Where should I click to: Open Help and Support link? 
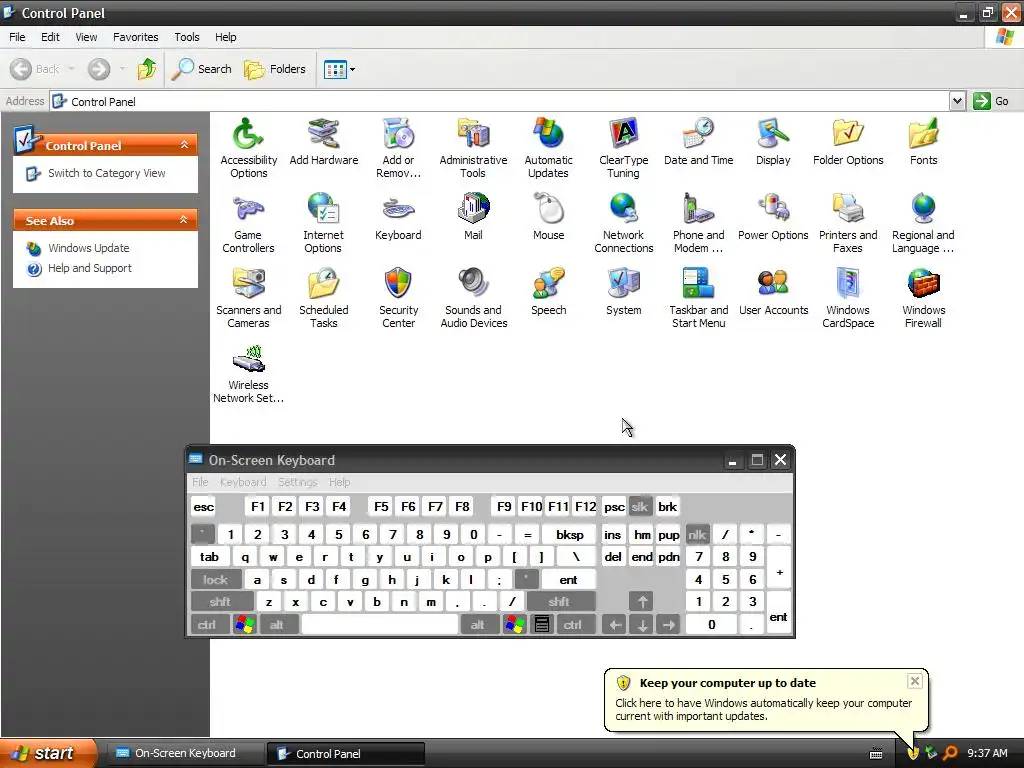pos(90,268)
